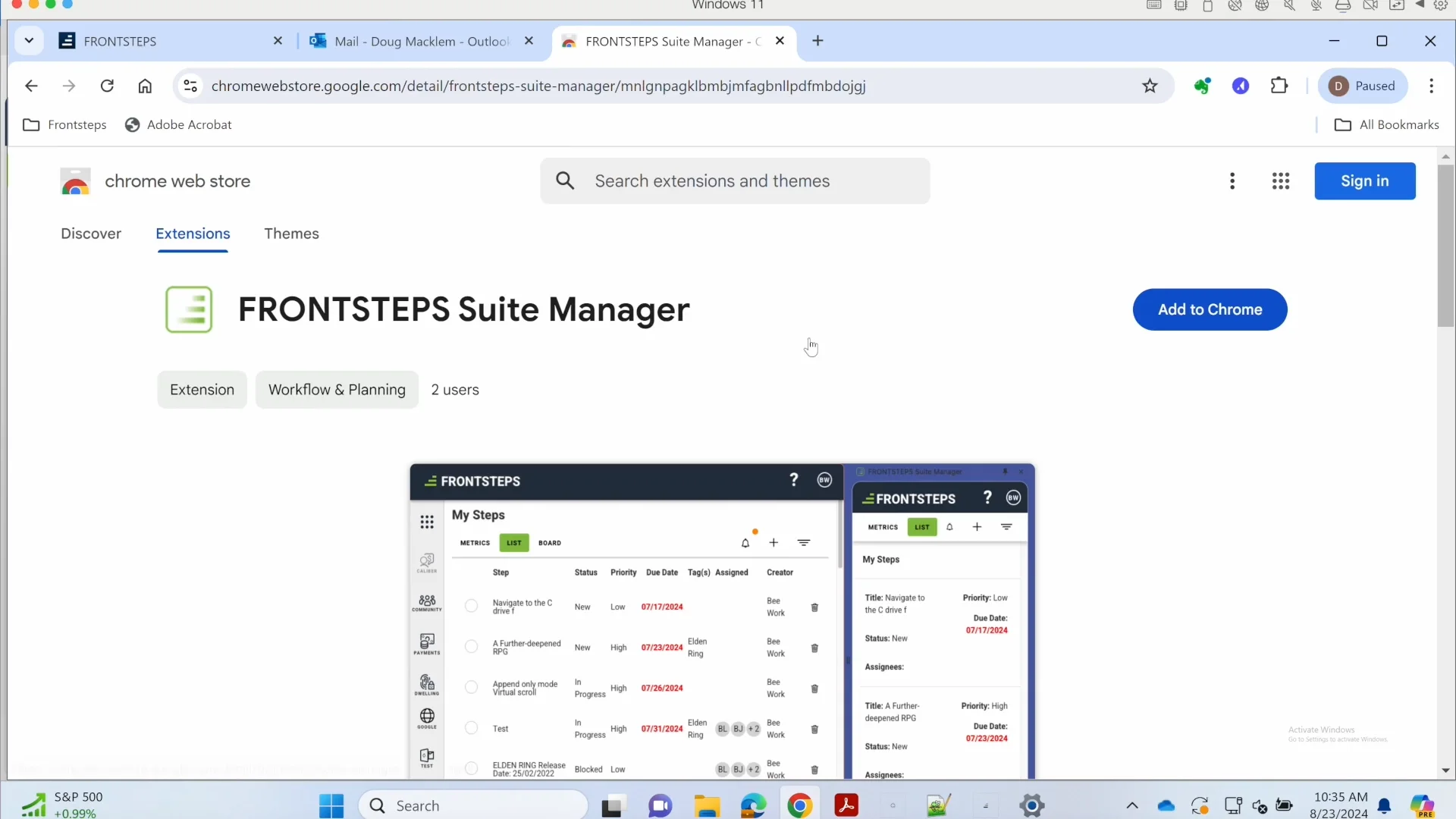Click the view site information icon
The width and height of the screenshot is (1456, 819).
(190, 86)
